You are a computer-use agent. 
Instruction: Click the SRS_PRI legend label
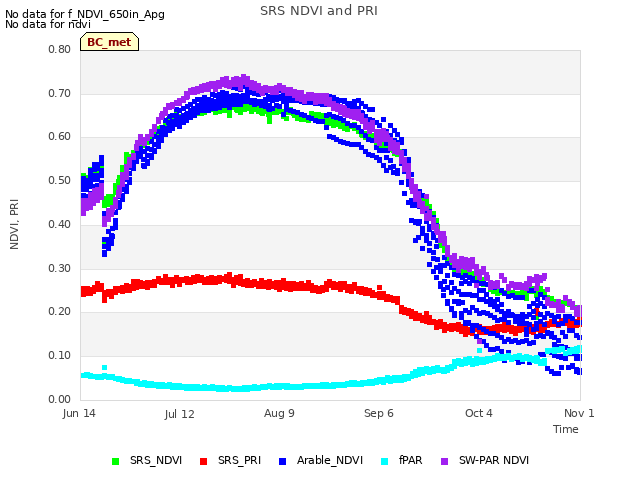(x=239, y=460)
